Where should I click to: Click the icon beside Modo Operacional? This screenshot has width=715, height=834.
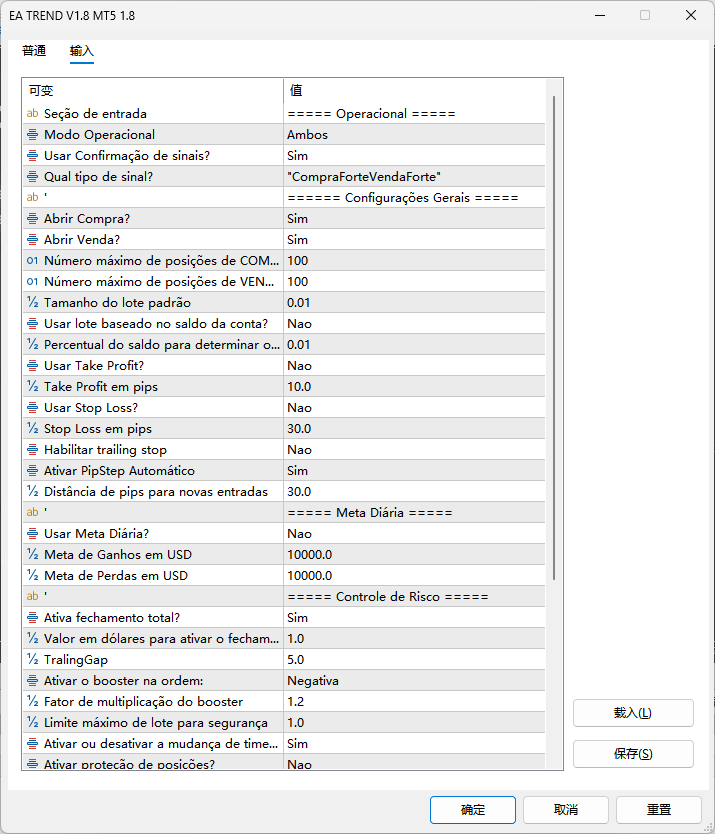pyautogui.click(x=32, y=135)
